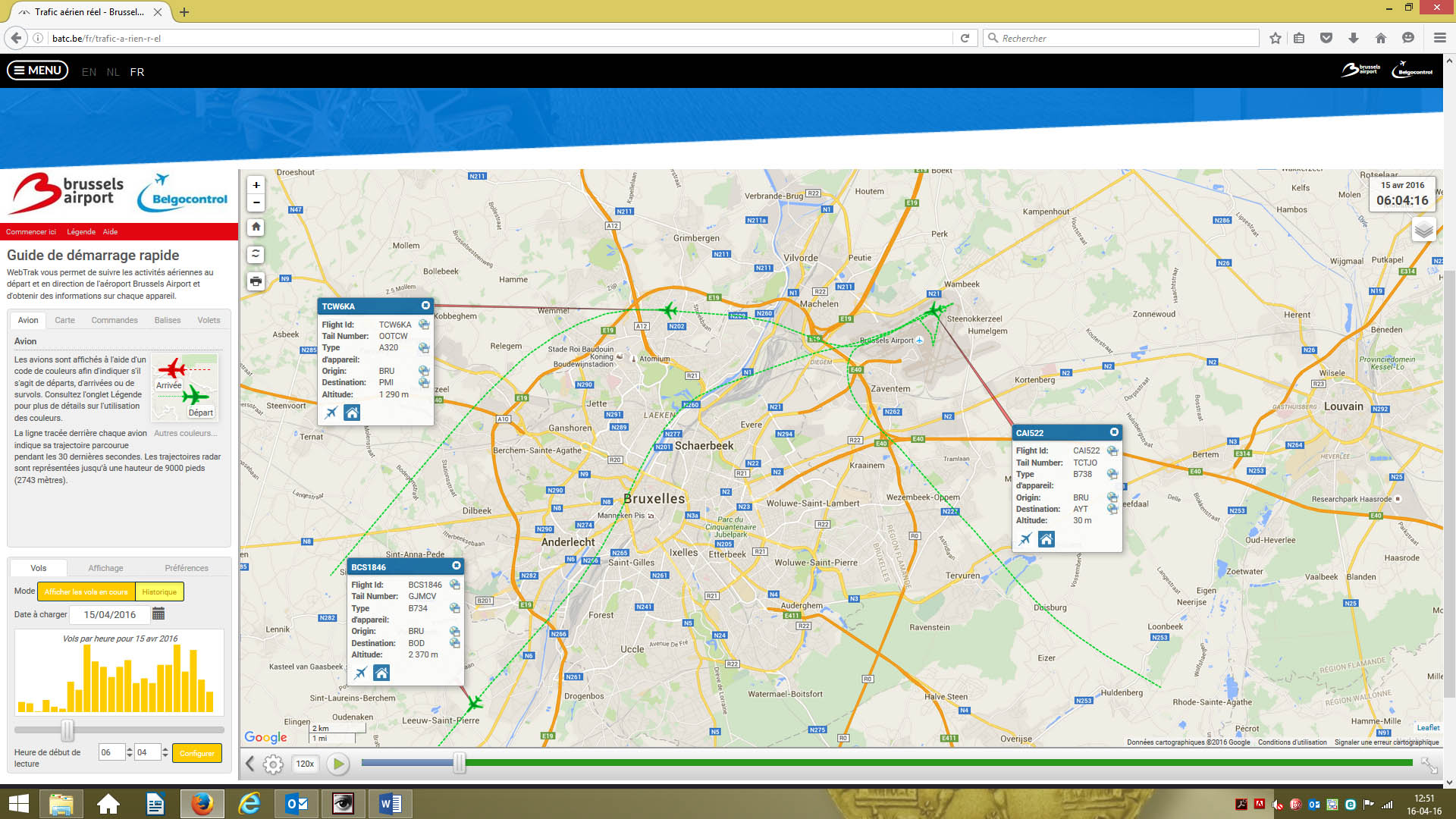
Task: Open Word from the taskbar
Action: pyautogui.click(x=391, y=804)
